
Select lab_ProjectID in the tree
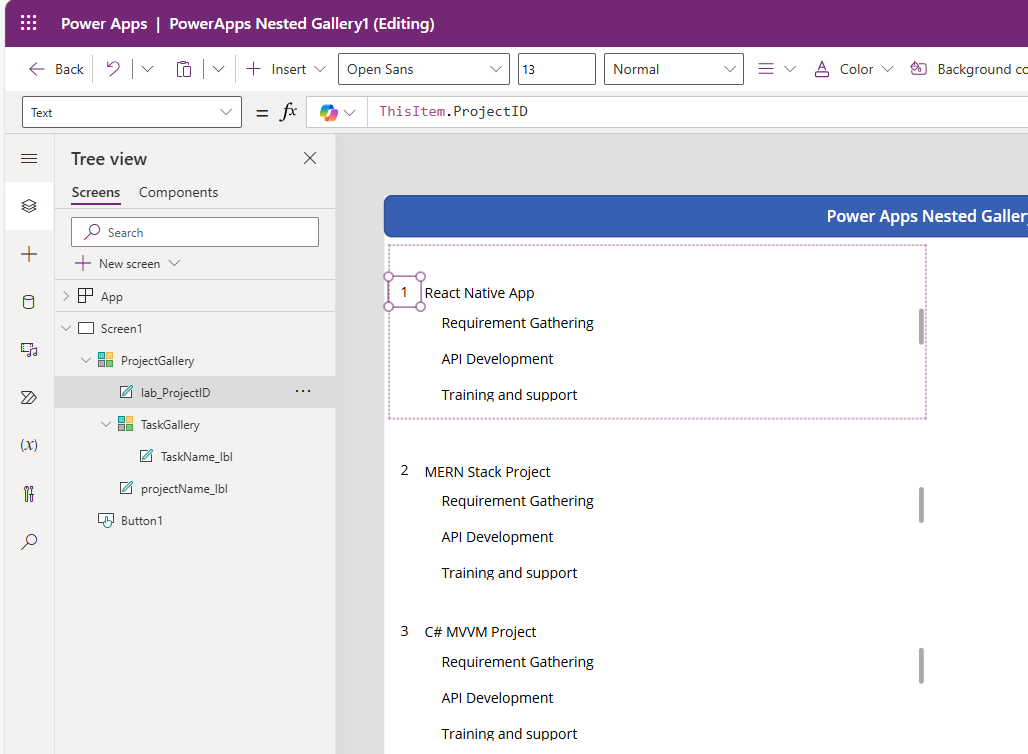175,393
